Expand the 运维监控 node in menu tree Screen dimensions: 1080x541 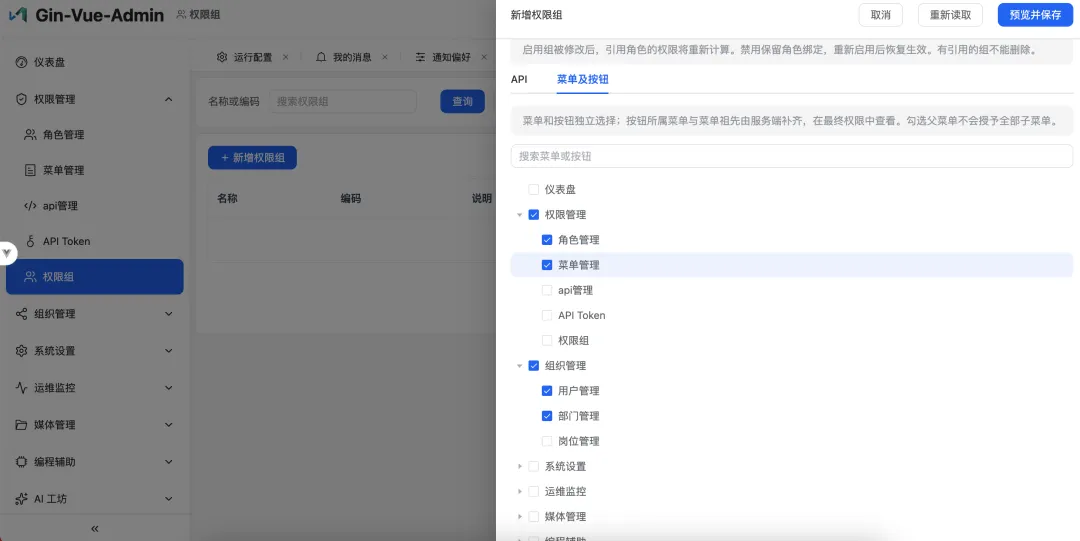(520, 491)
